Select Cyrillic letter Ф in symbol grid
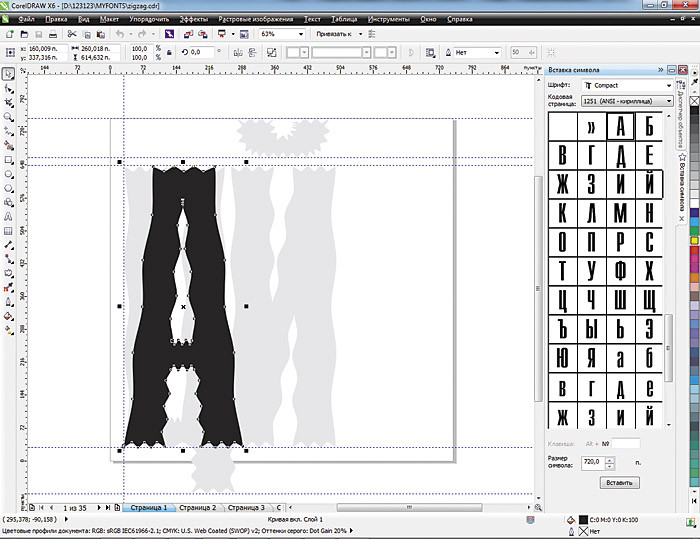The width and height of the screenshot is (700, 539). pyautogui.click(x=621, y=271)
